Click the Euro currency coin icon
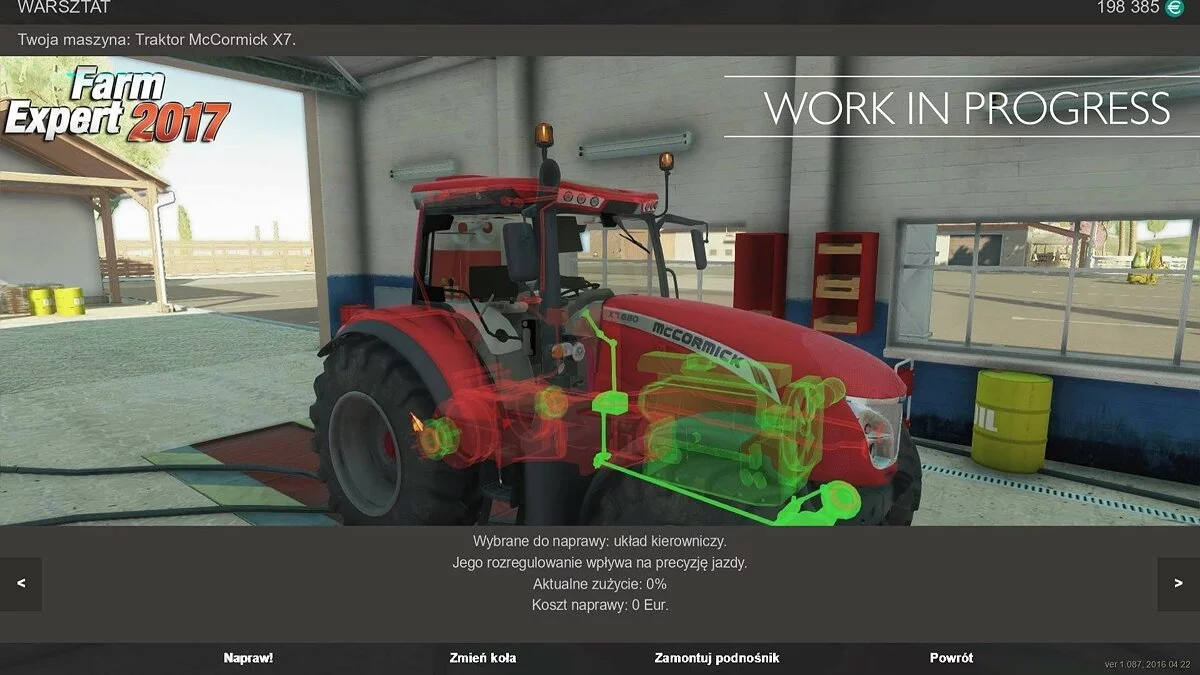Viewport: 1200px width, 675px height. coord(1174,8)
